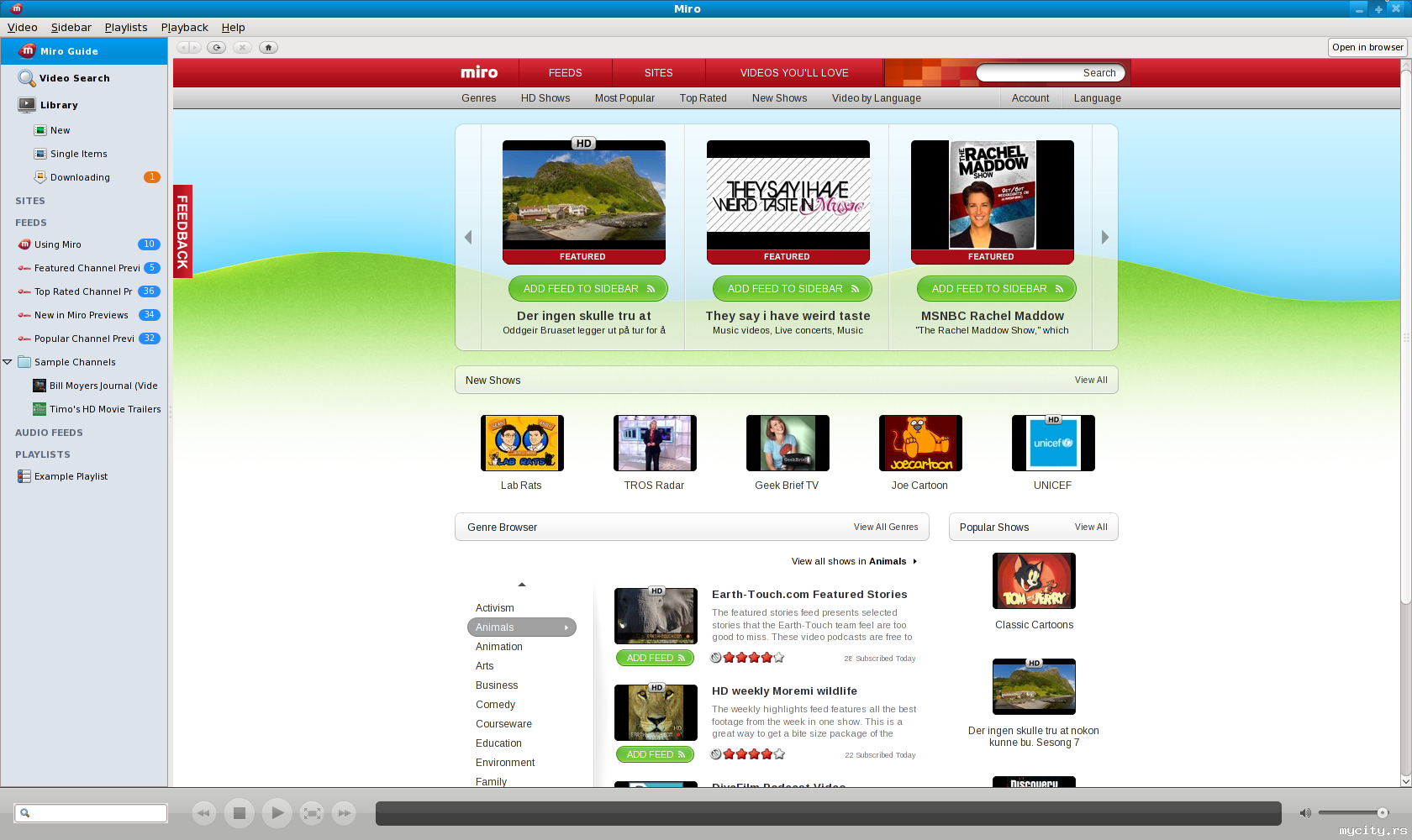This screenshot has width=1412, height=840.
Task: Open the Example Playlist
Action: coord(84,476)
